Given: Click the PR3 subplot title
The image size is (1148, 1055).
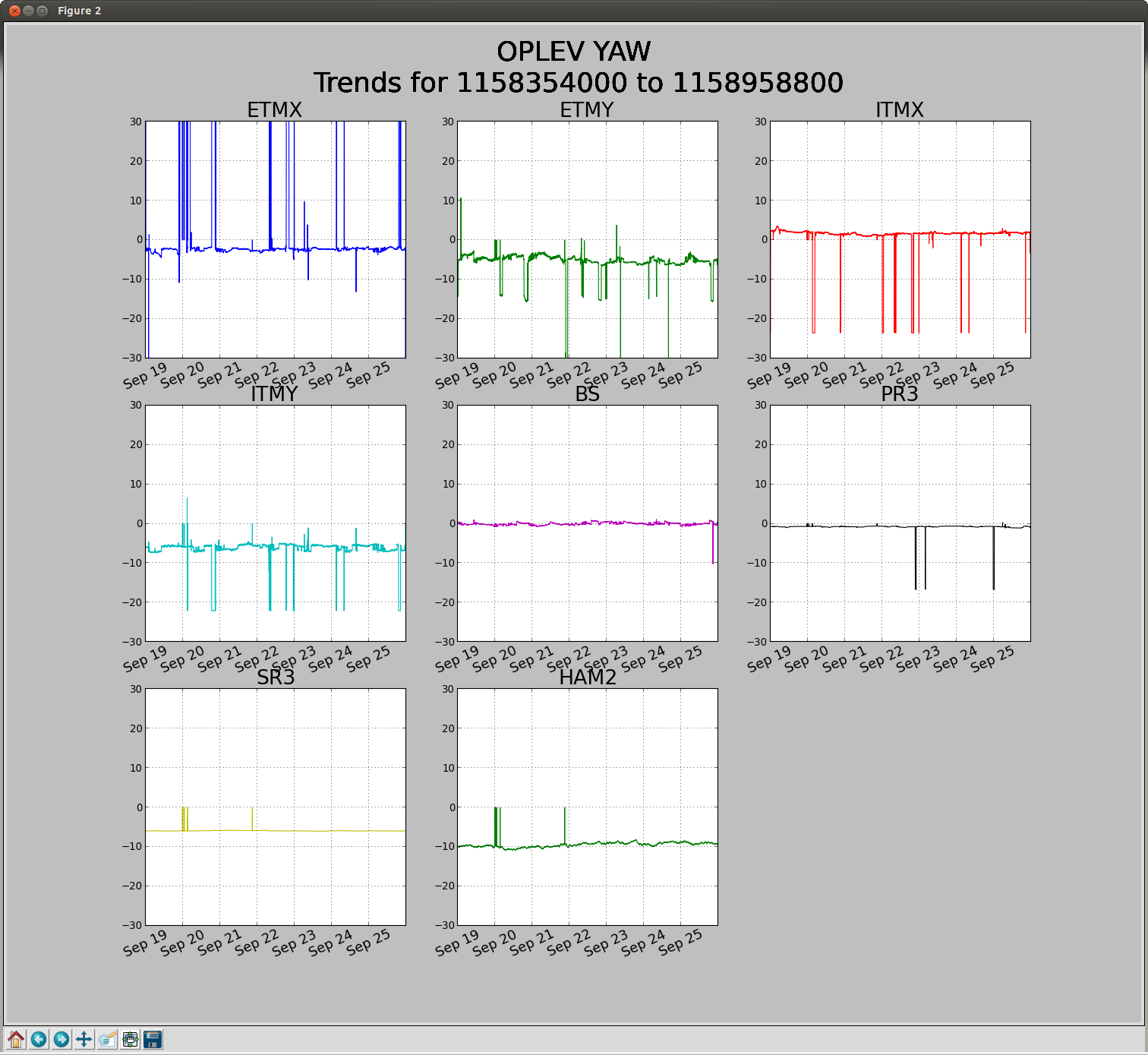Looking at the screenshot, I should pos(900,393).
